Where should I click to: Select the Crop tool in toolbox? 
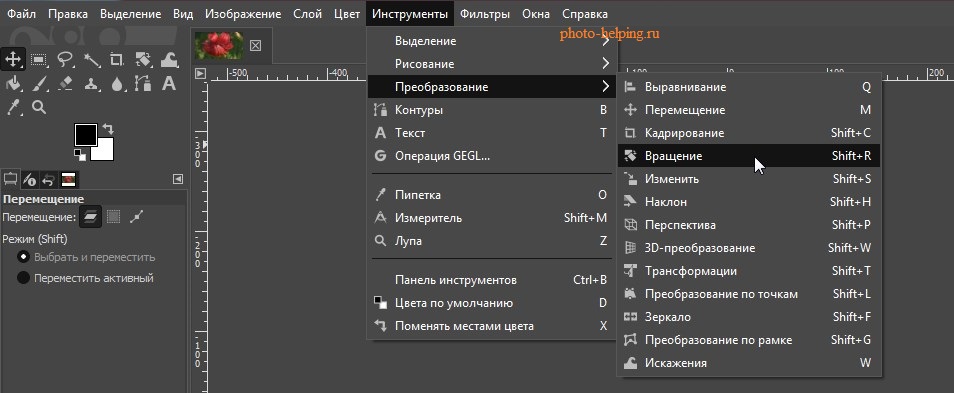coord(117,60)
